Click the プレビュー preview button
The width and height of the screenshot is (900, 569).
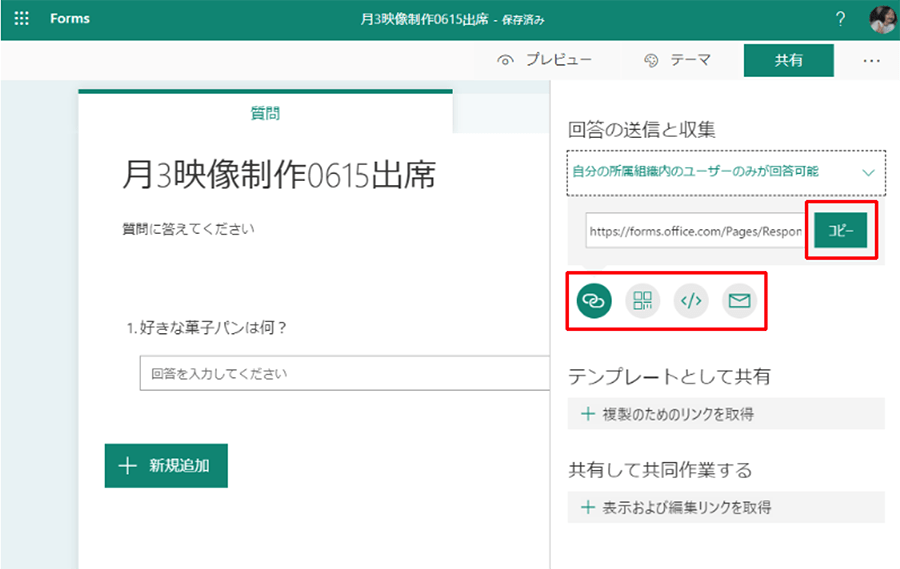pyautogui.click(x=544, y=60)
